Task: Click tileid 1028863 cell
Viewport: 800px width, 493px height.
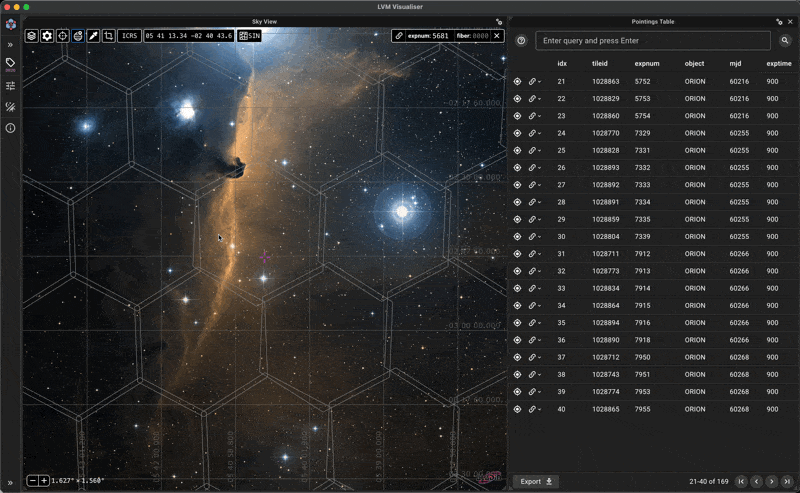Action: [606, 82]
